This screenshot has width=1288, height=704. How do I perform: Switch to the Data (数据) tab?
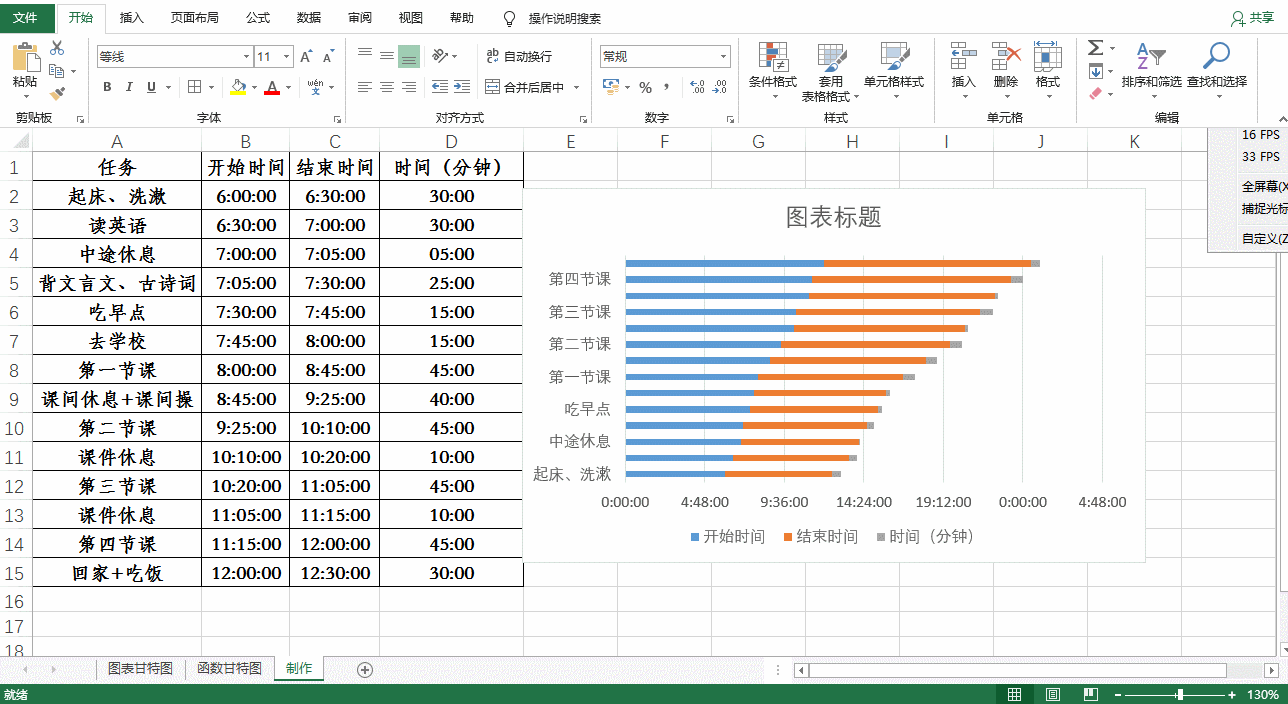(x=309, y=18)
